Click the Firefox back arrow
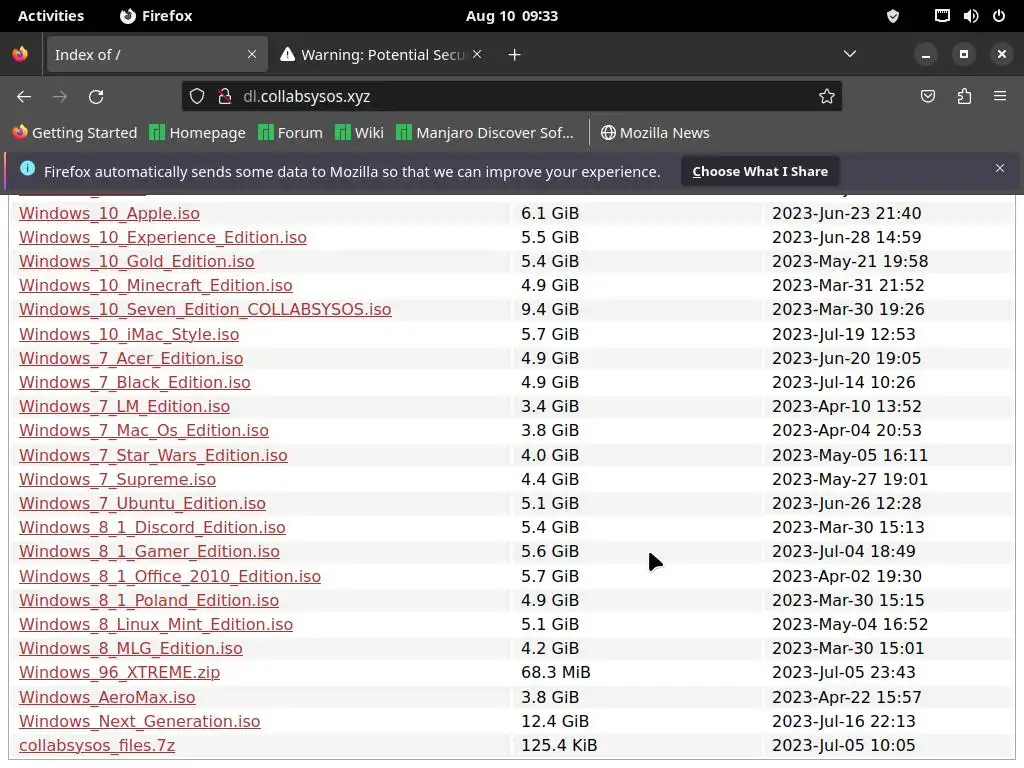 click(24, 97)
